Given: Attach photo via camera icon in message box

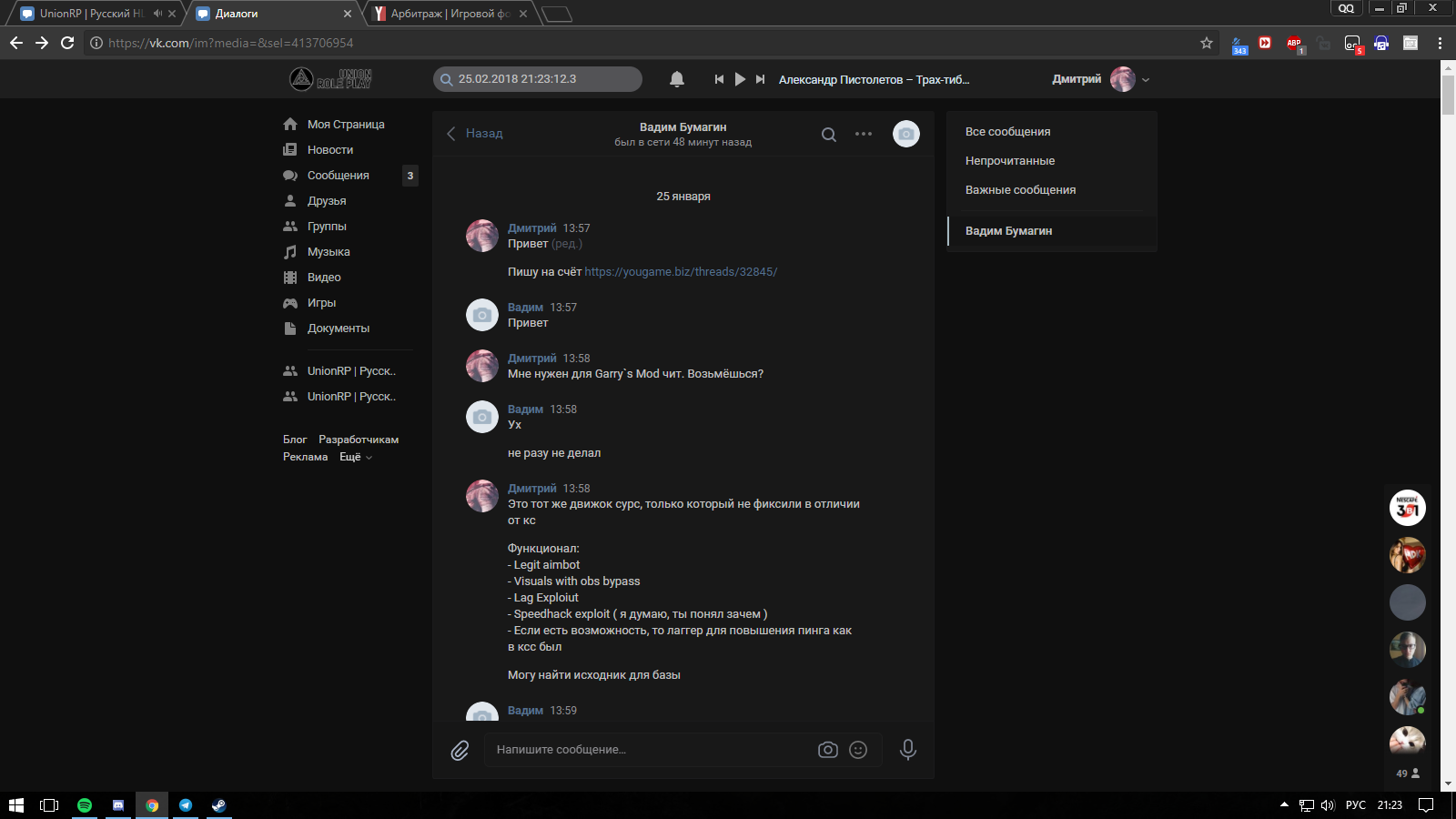Looking at the screenshot, I should click(828, 750).
